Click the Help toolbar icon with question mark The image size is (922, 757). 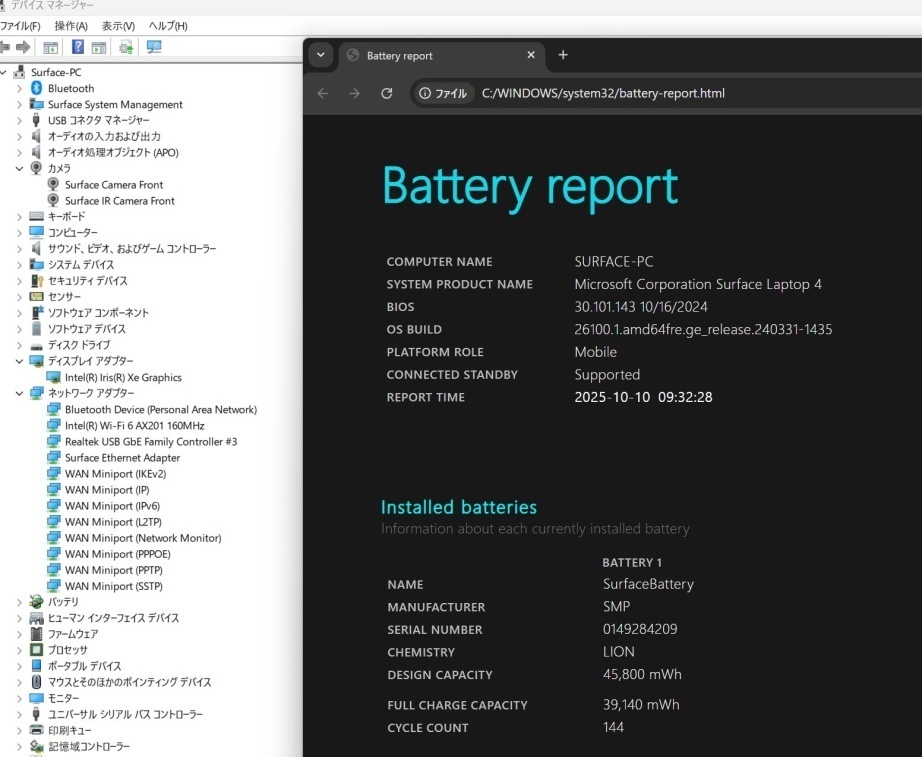[x=78, y=47]
